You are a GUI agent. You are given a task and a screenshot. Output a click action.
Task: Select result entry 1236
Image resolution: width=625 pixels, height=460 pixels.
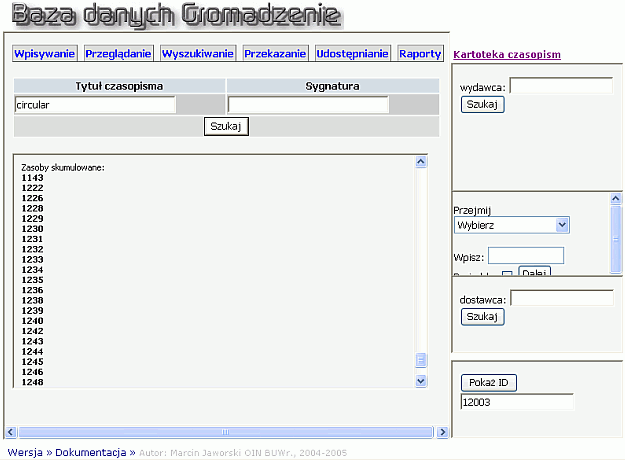(x=33, y=290)
